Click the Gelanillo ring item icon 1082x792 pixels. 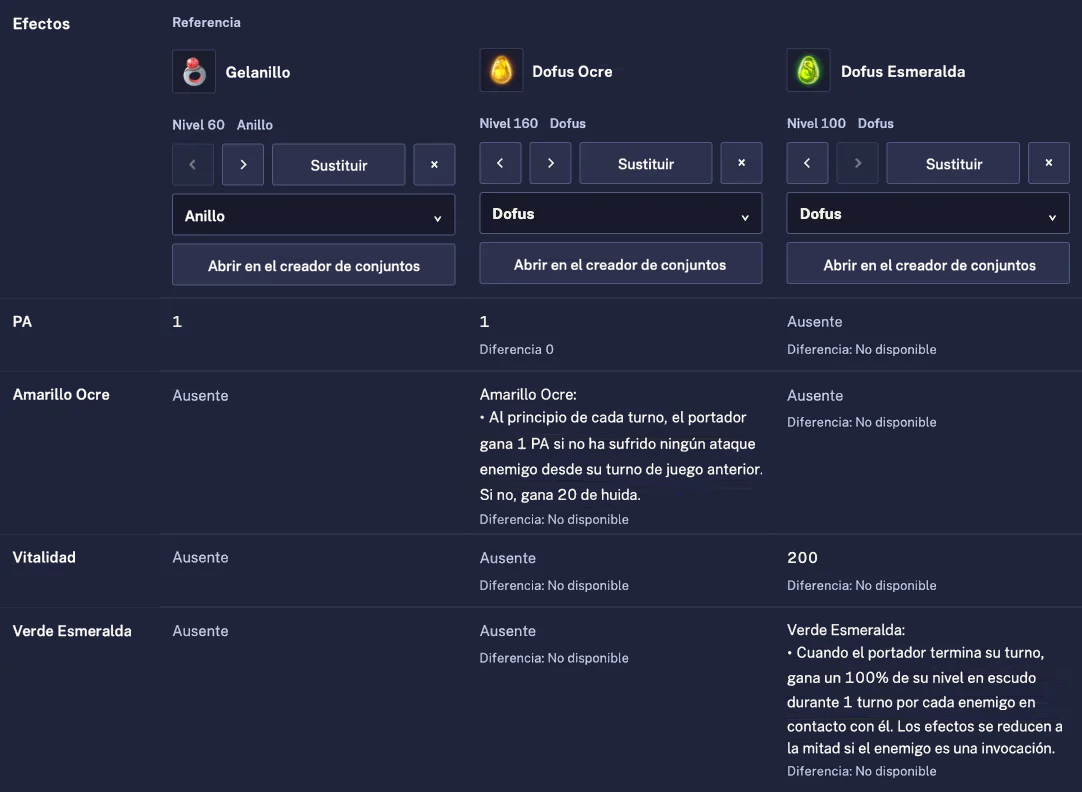(x=194, y=72)
